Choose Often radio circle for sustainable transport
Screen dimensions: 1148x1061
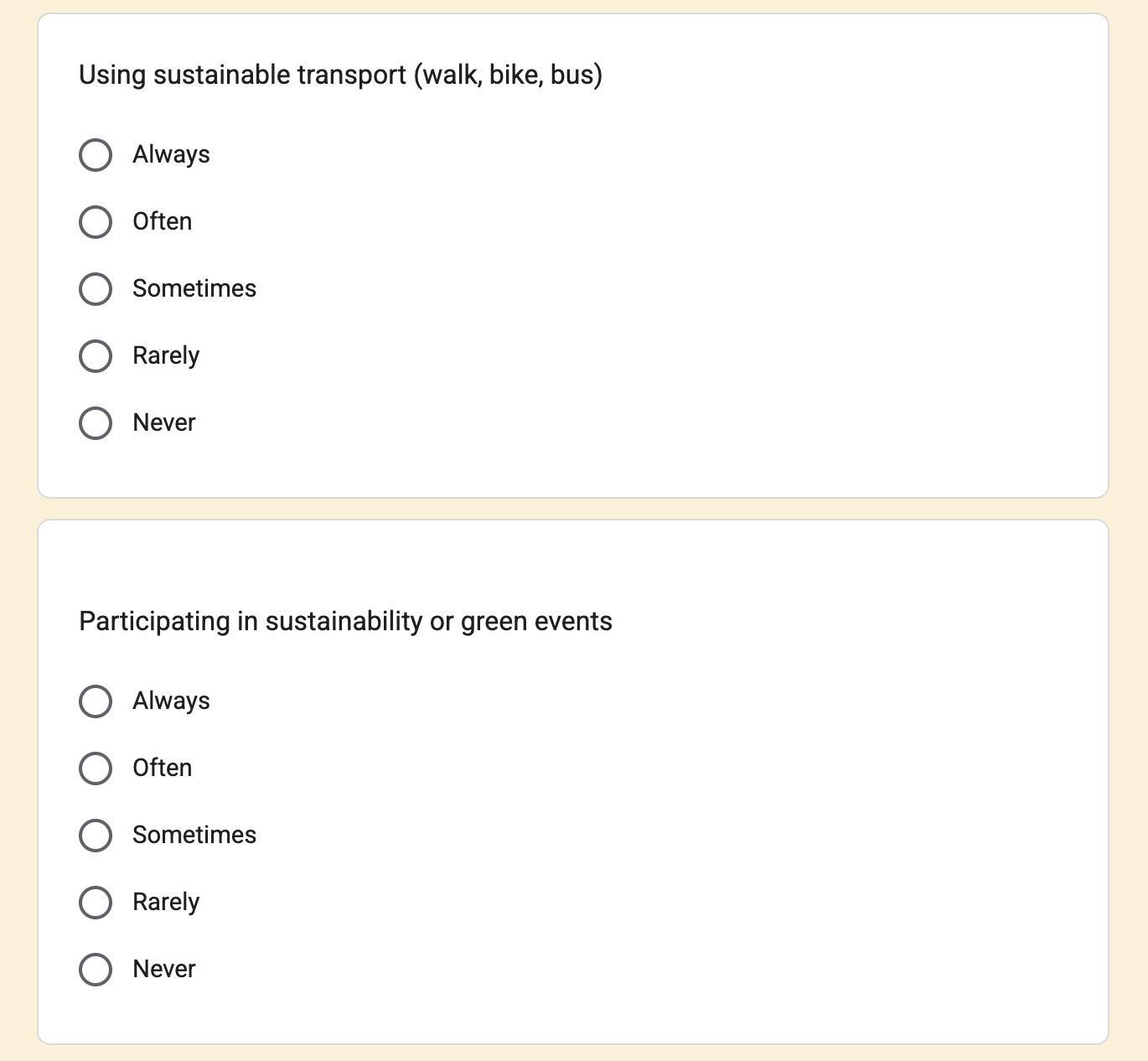96,222
